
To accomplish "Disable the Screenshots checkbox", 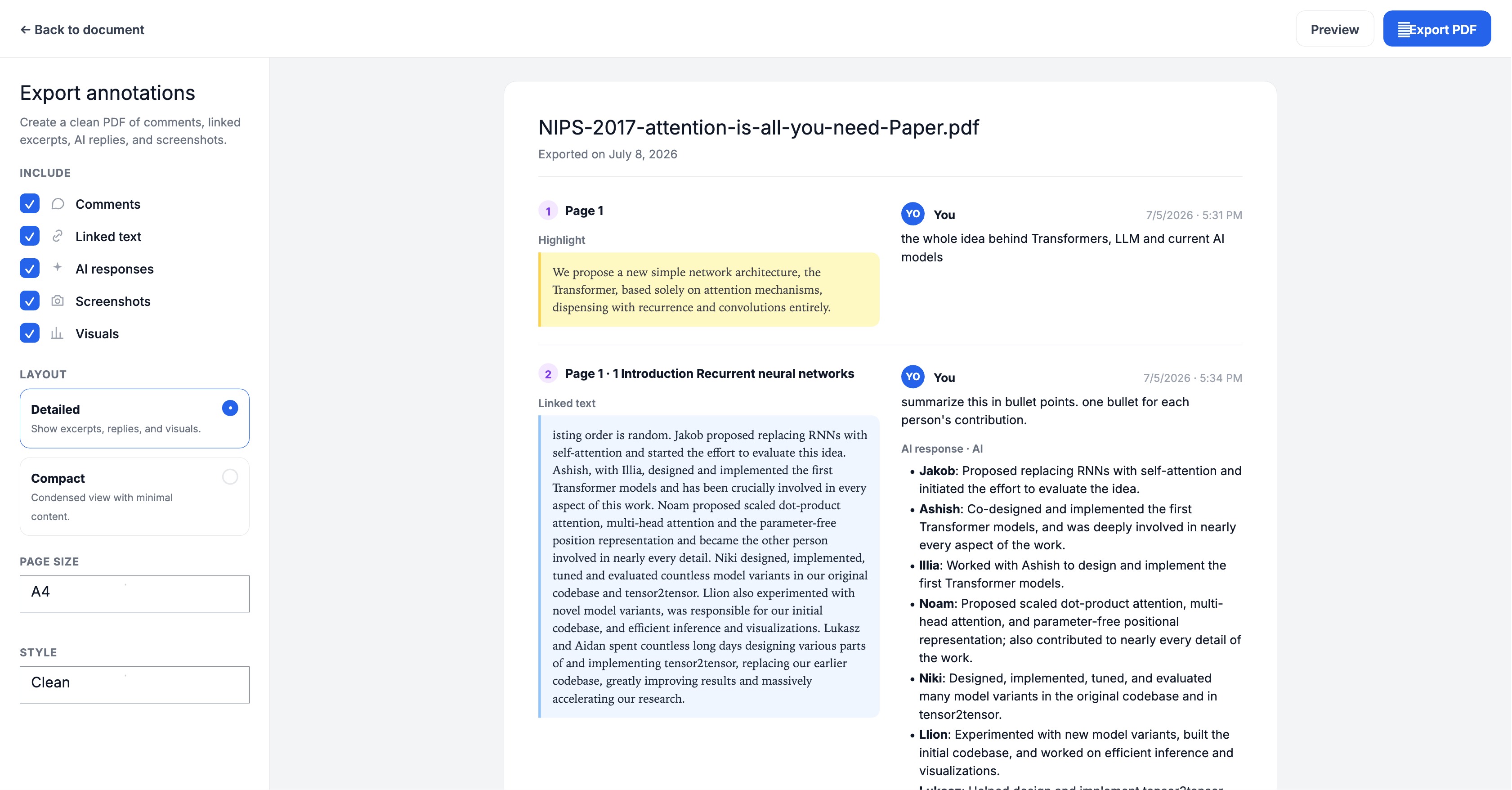I will click(29, 301).
